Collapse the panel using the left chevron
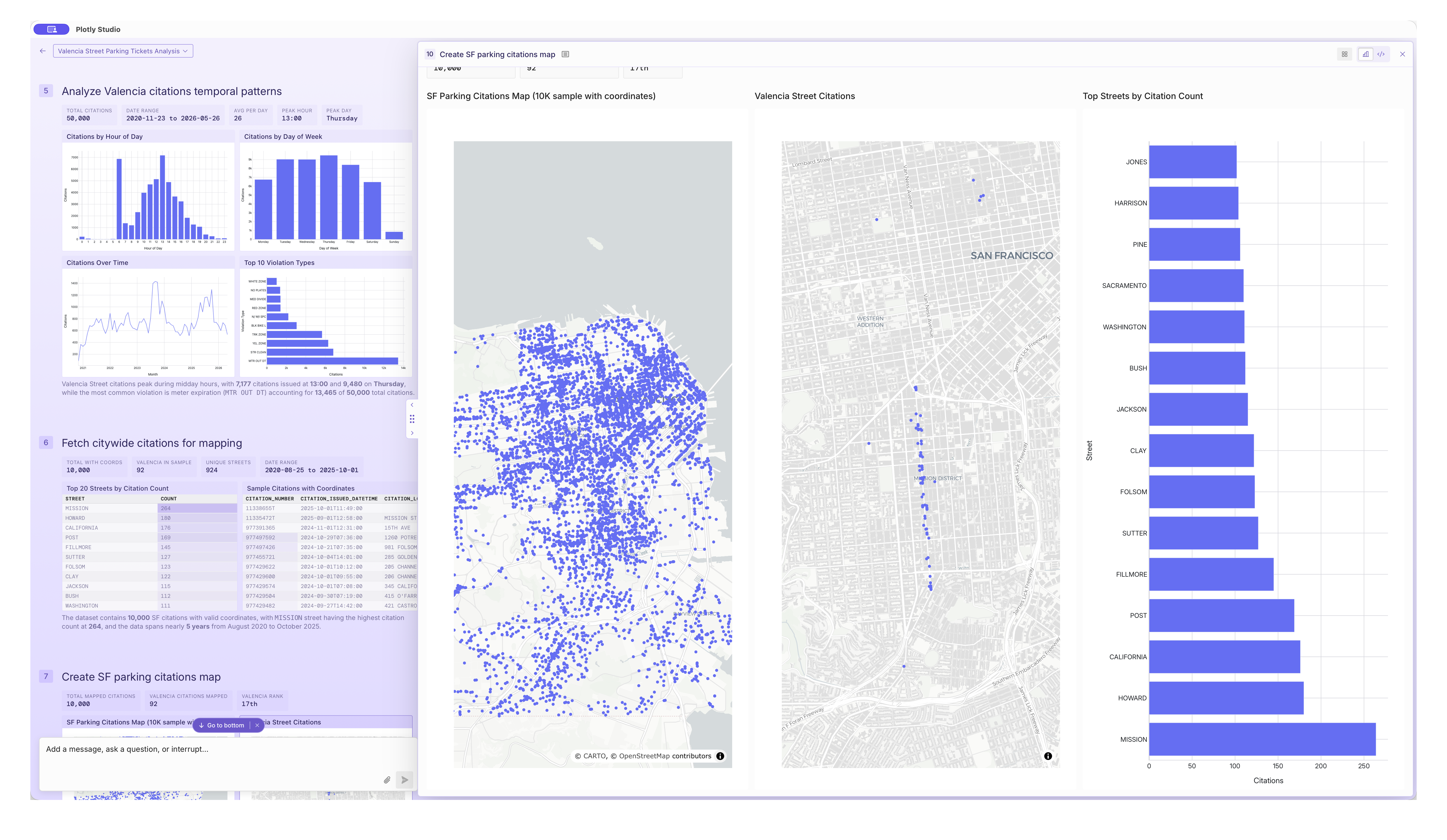 pyautogui.click(x=412, y=405)
